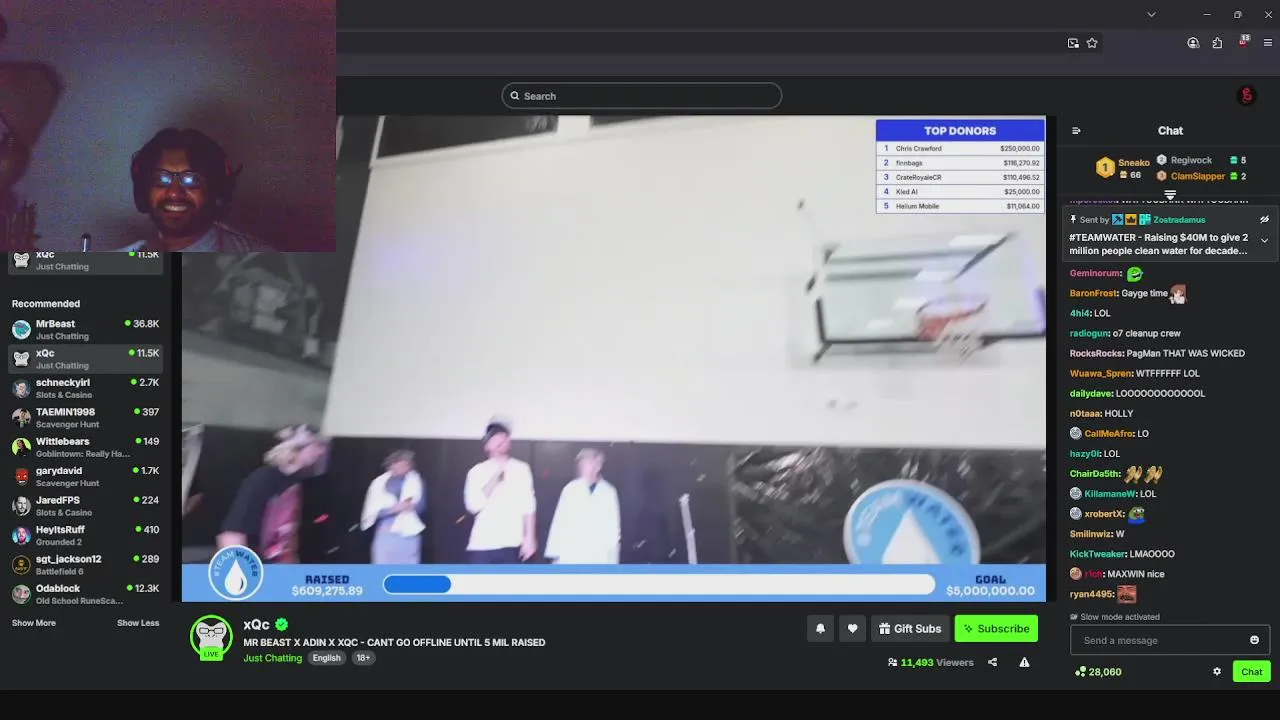This screenshot has height=720, width=1280.
Task: Click xQc's live channel avatar
Action: coord(211,637)
